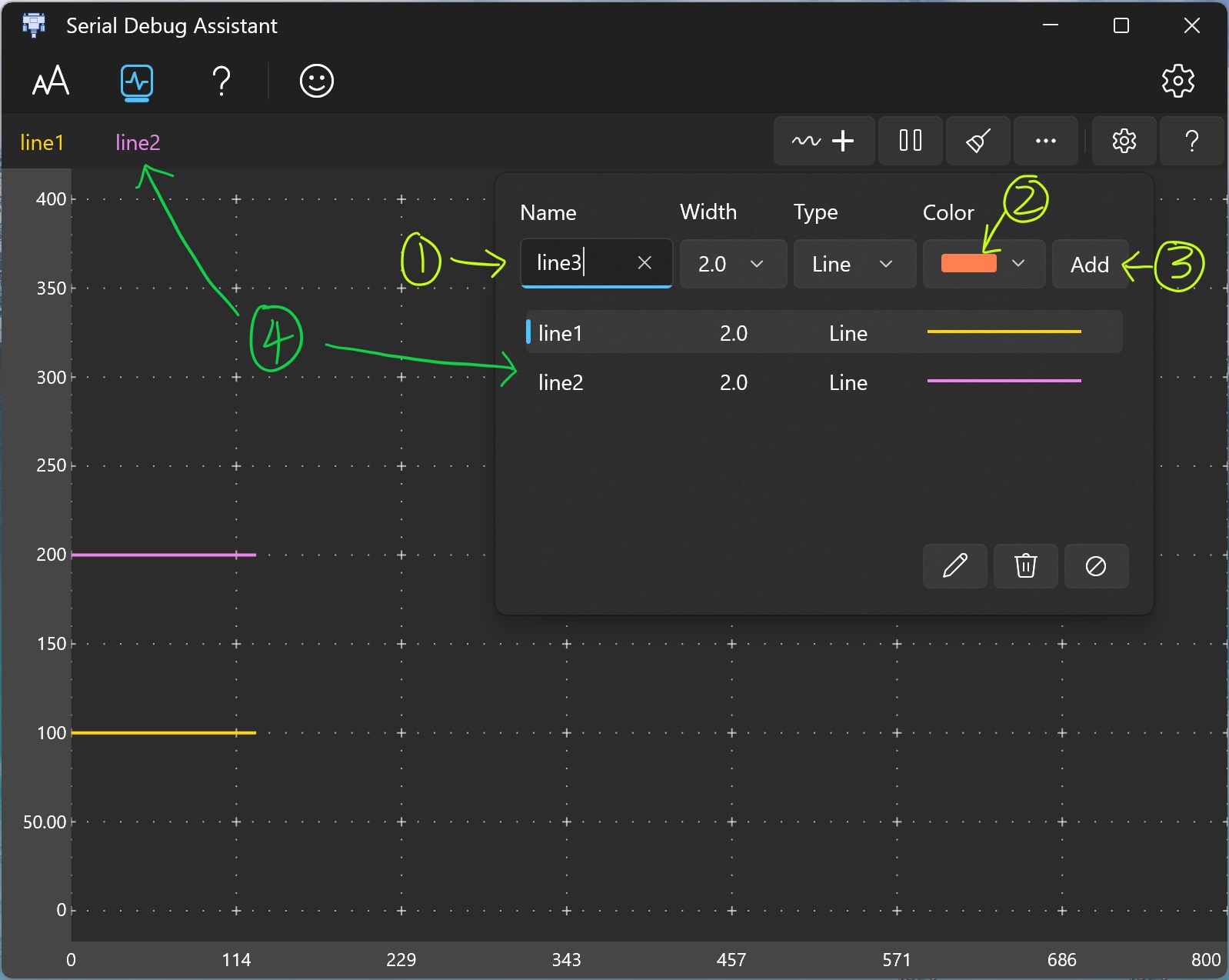Toggle line1 legend label
The width and height of the screenshot is (1229, 980).
42,142
